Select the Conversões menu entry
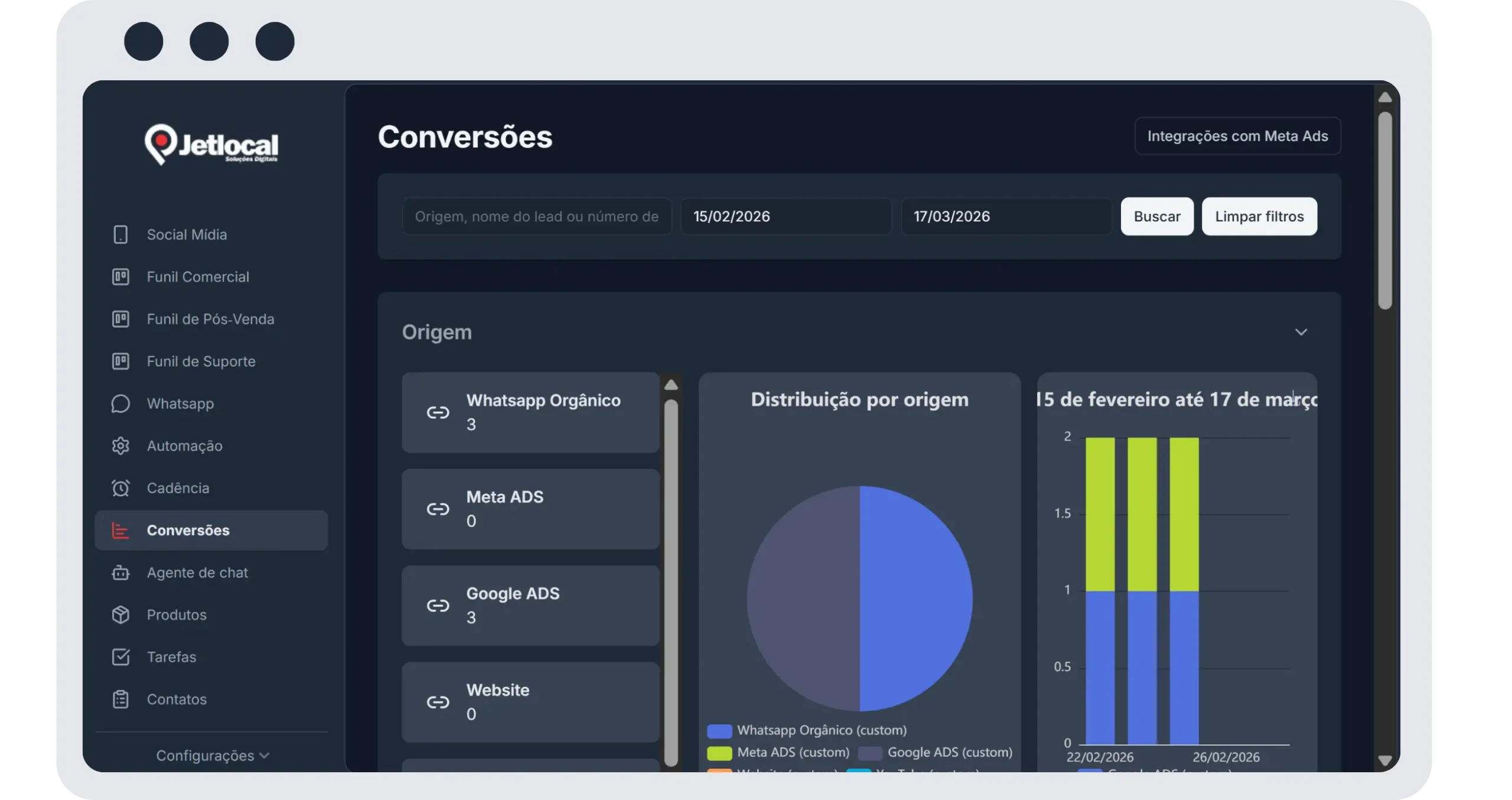The image size is (1512, 800). click(x=211, y=530)
